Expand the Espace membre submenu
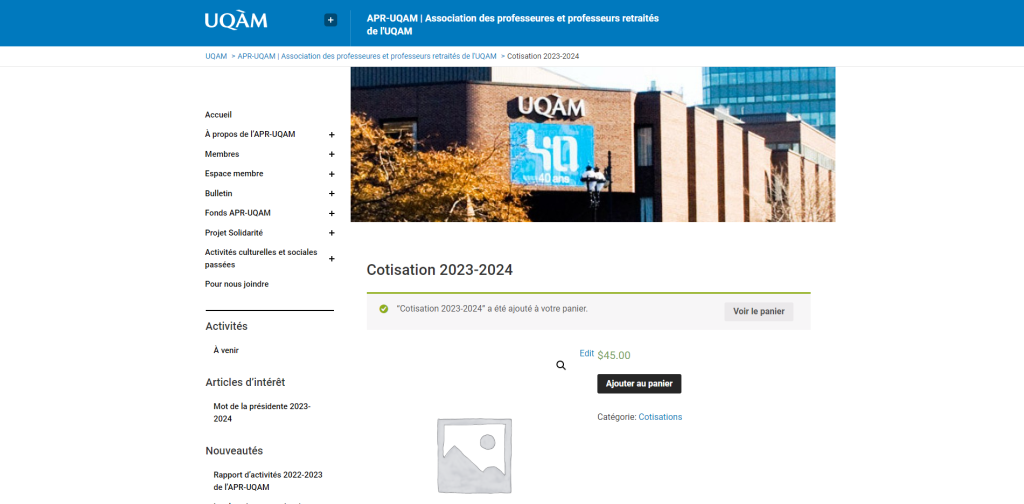The width and height of the screenshot is (1024, 504). [x=331, y=174]
